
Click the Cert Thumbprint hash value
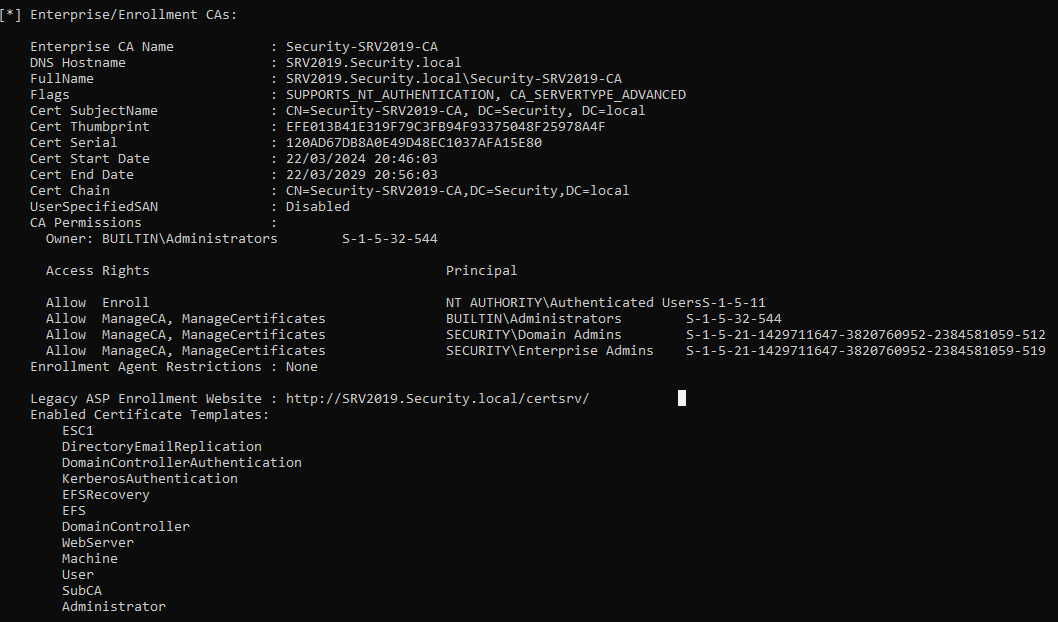click(x=445, y=127)
